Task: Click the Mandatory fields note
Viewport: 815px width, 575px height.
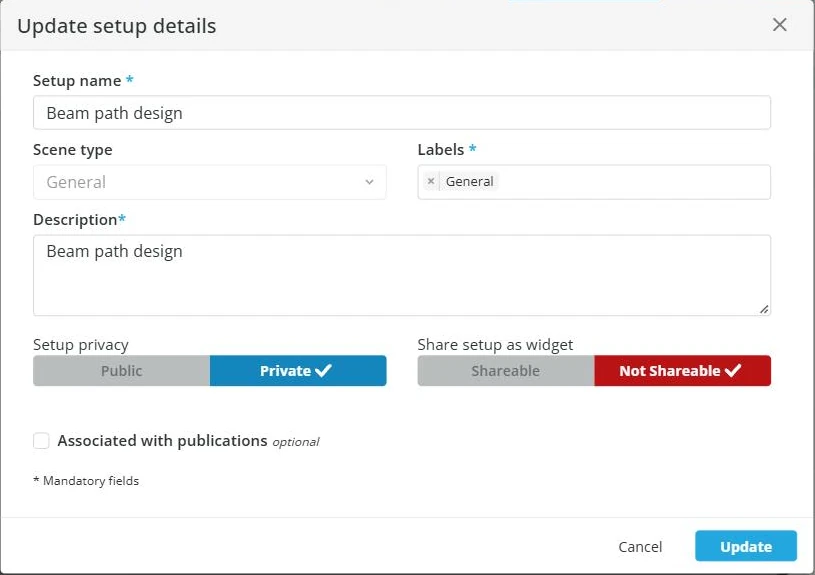Action: tap(86, 481)
